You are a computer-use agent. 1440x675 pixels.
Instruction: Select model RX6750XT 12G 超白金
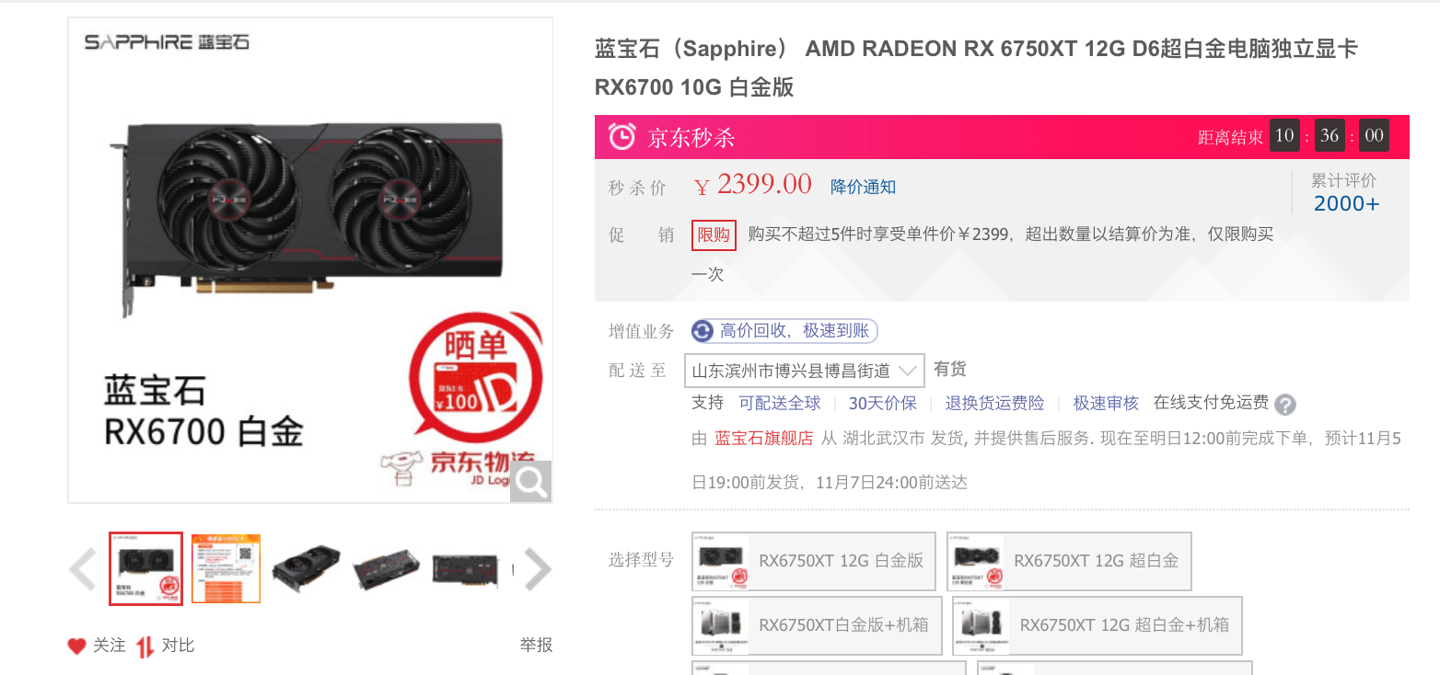pyautogui.click(x=1069, y=561)
